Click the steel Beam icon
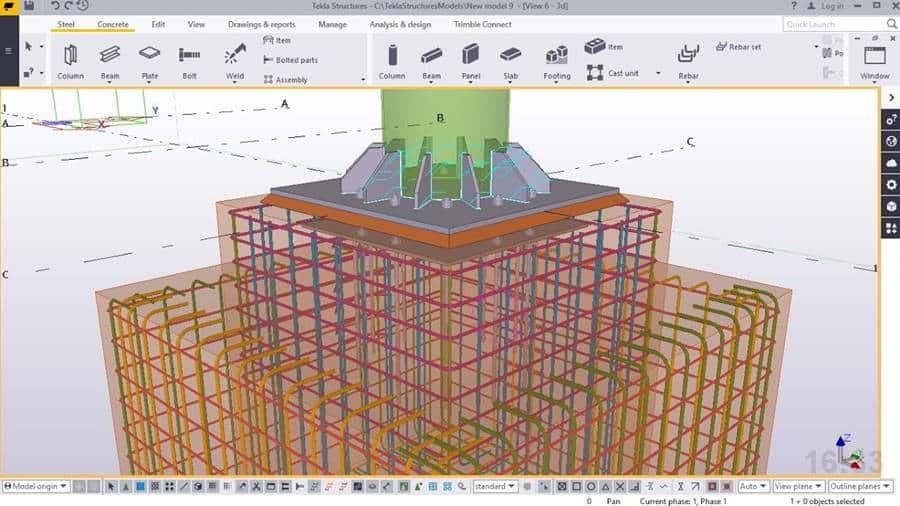 click(110, 60)
